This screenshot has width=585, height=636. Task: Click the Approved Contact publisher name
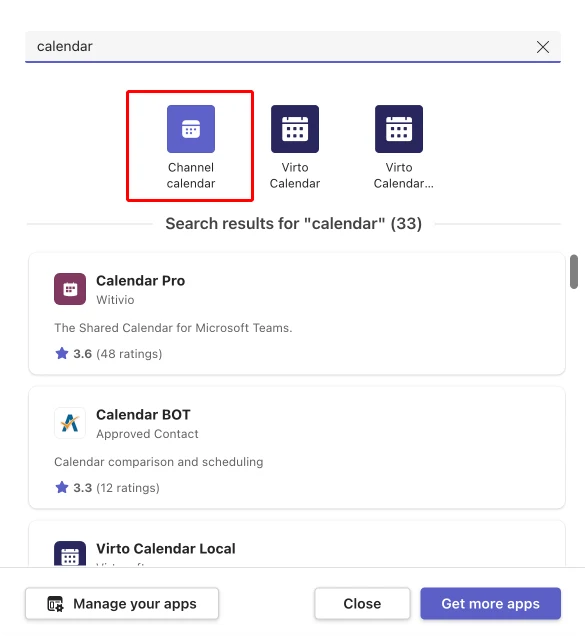pos(147,434)
